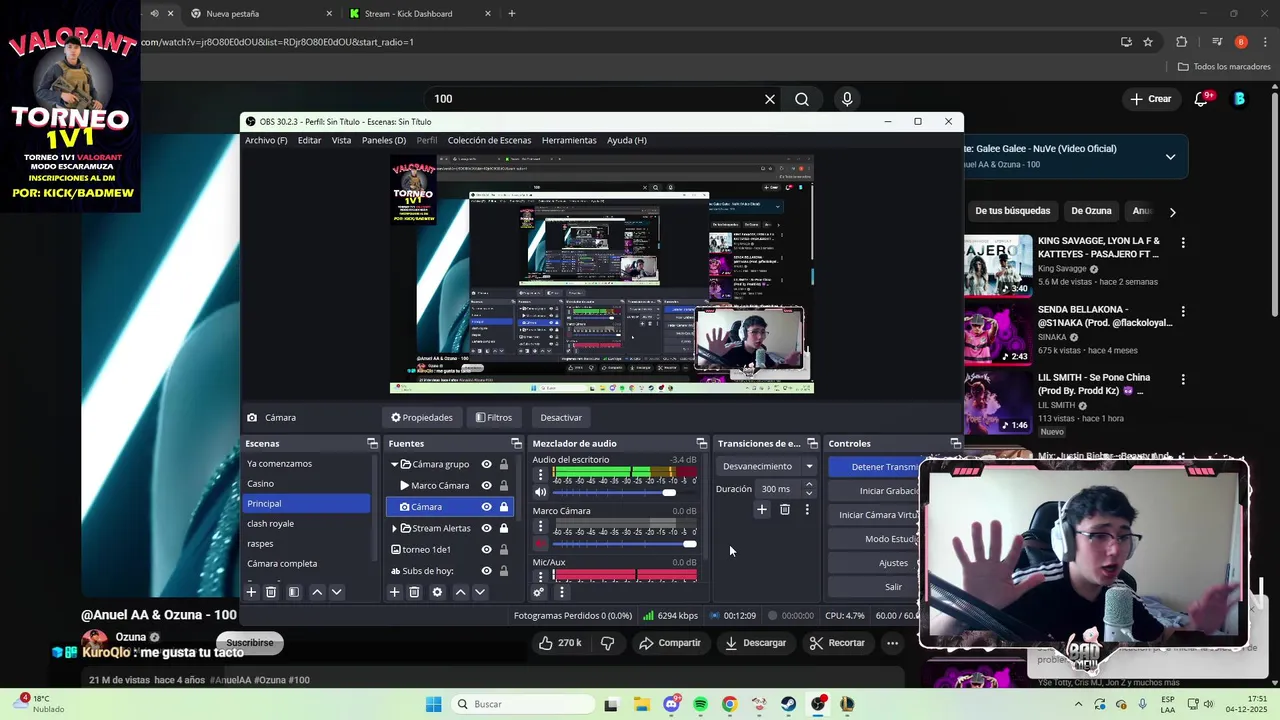Open Audio del escritorio three-dot options
The height and width of the screenshot is (720, 1280).
(541, 475)
